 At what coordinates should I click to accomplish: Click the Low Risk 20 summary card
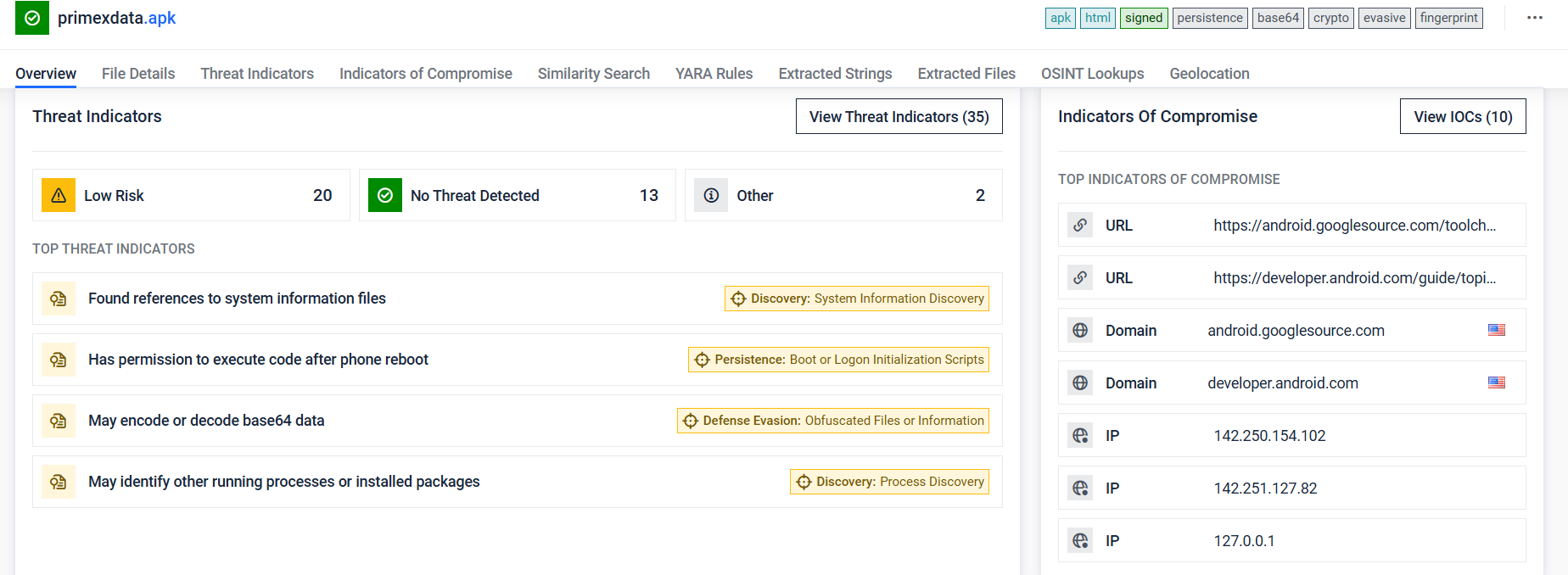tap(191, 195)
